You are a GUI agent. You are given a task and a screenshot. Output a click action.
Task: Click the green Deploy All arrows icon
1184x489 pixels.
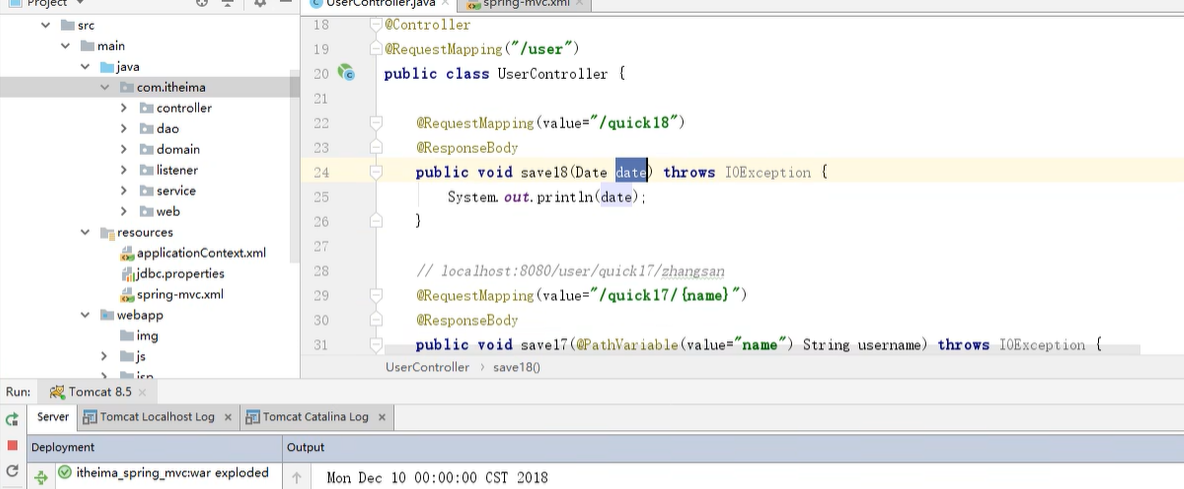[x=42, y=476]
